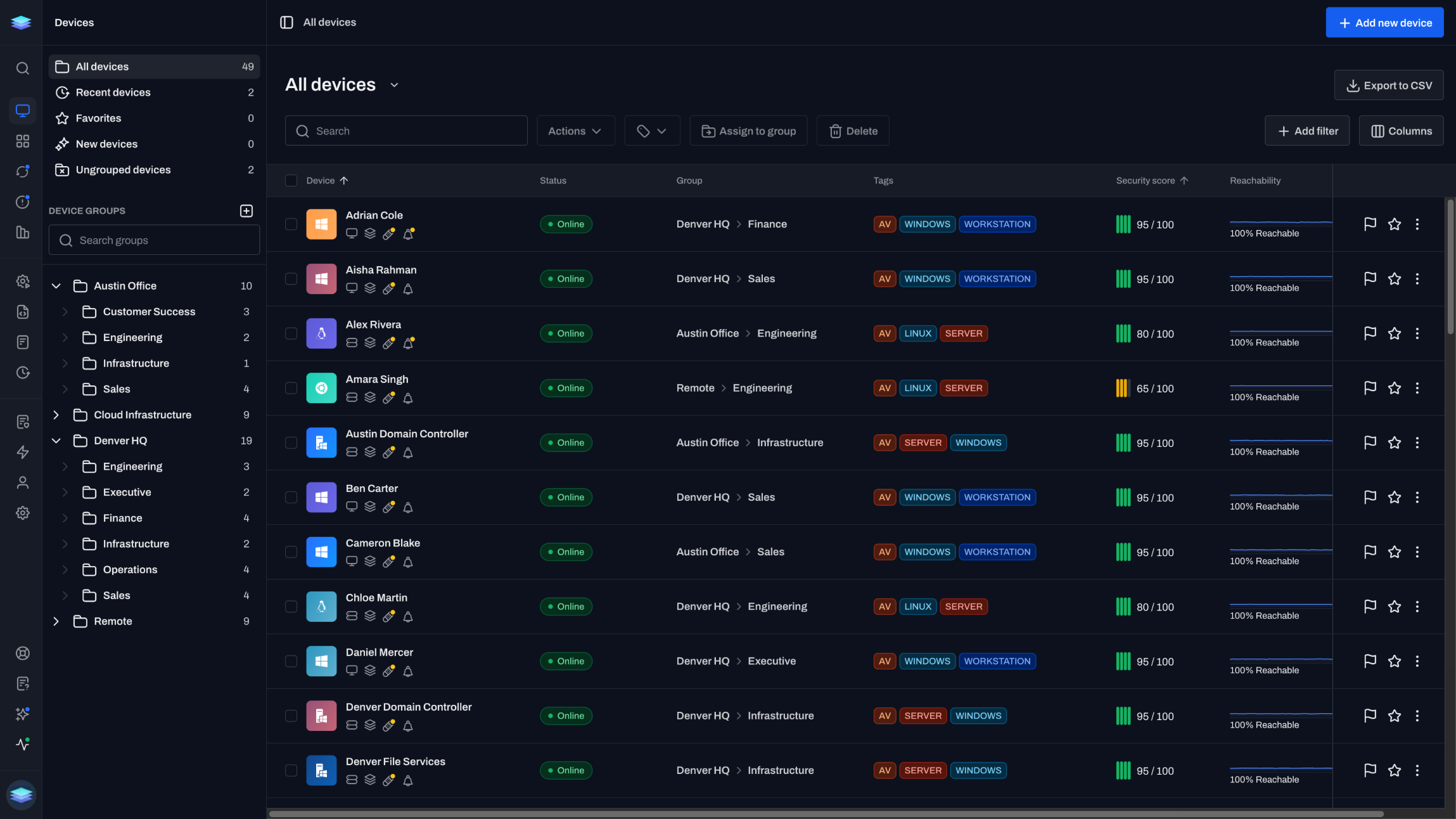The image size is (1456, 819).
Task: Click the device Search input field
Action: 406,131
